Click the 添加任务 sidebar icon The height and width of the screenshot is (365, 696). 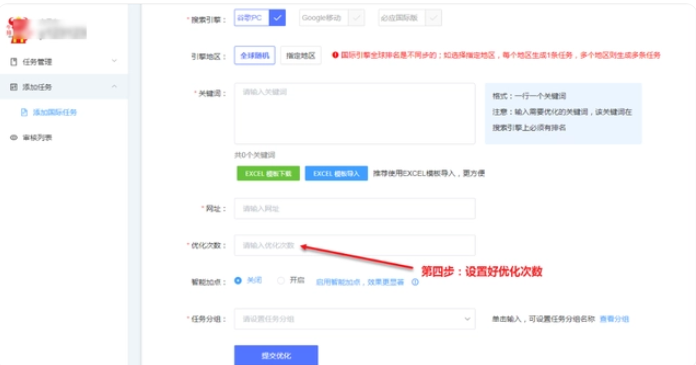tap(14, 87)
